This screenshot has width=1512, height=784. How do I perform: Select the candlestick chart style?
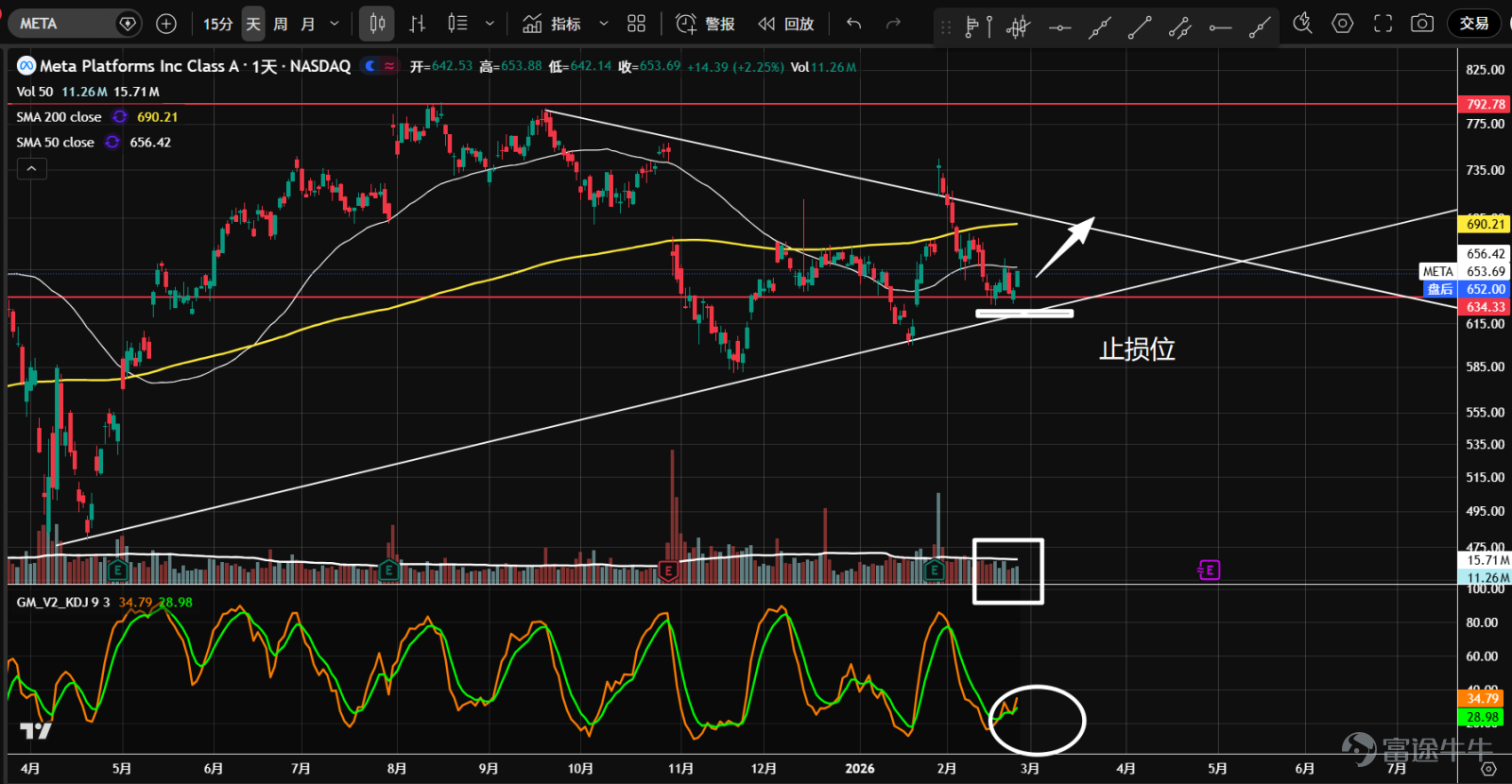click(x=377, y=24)
